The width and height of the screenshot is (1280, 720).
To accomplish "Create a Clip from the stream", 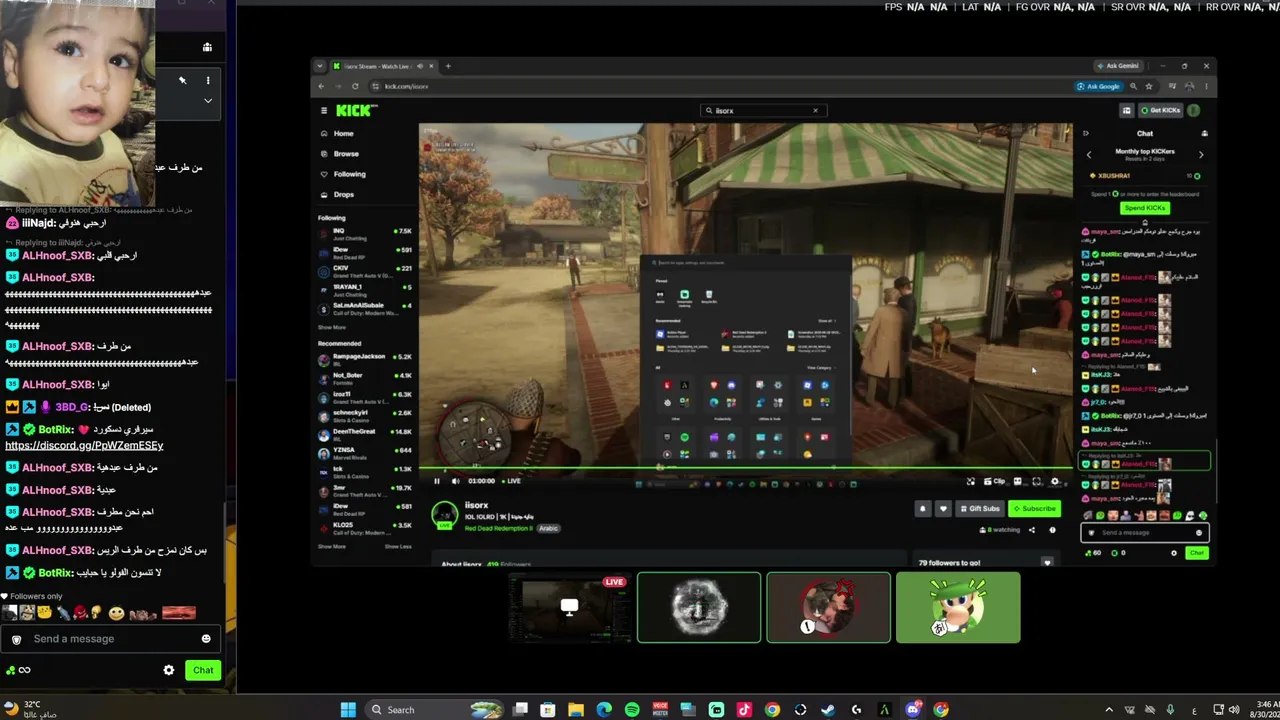I will coord(995,481).
